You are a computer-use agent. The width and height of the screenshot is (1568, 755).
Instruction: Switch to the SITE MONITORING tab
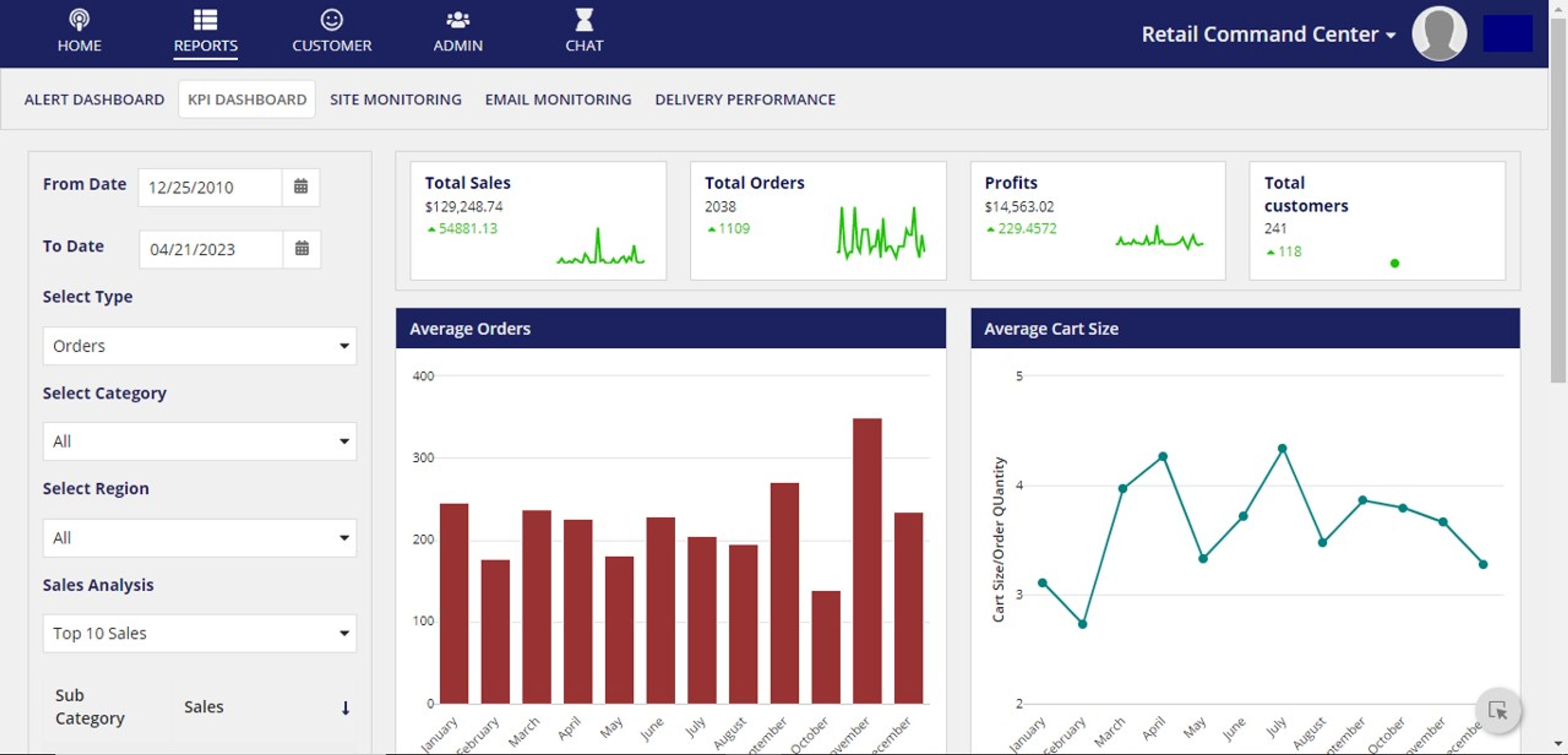(396, 99)
